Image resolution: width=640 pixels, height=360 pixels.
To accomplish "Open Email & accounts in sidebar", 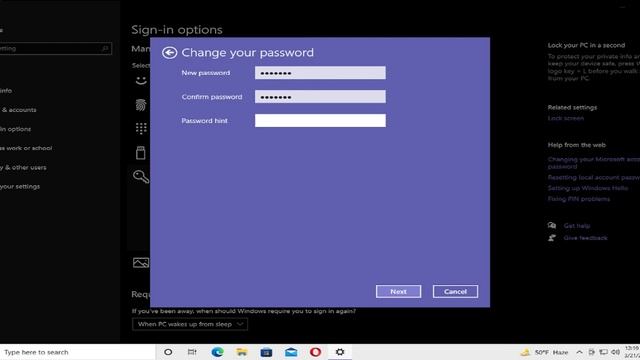I will [x=18, y=110].
